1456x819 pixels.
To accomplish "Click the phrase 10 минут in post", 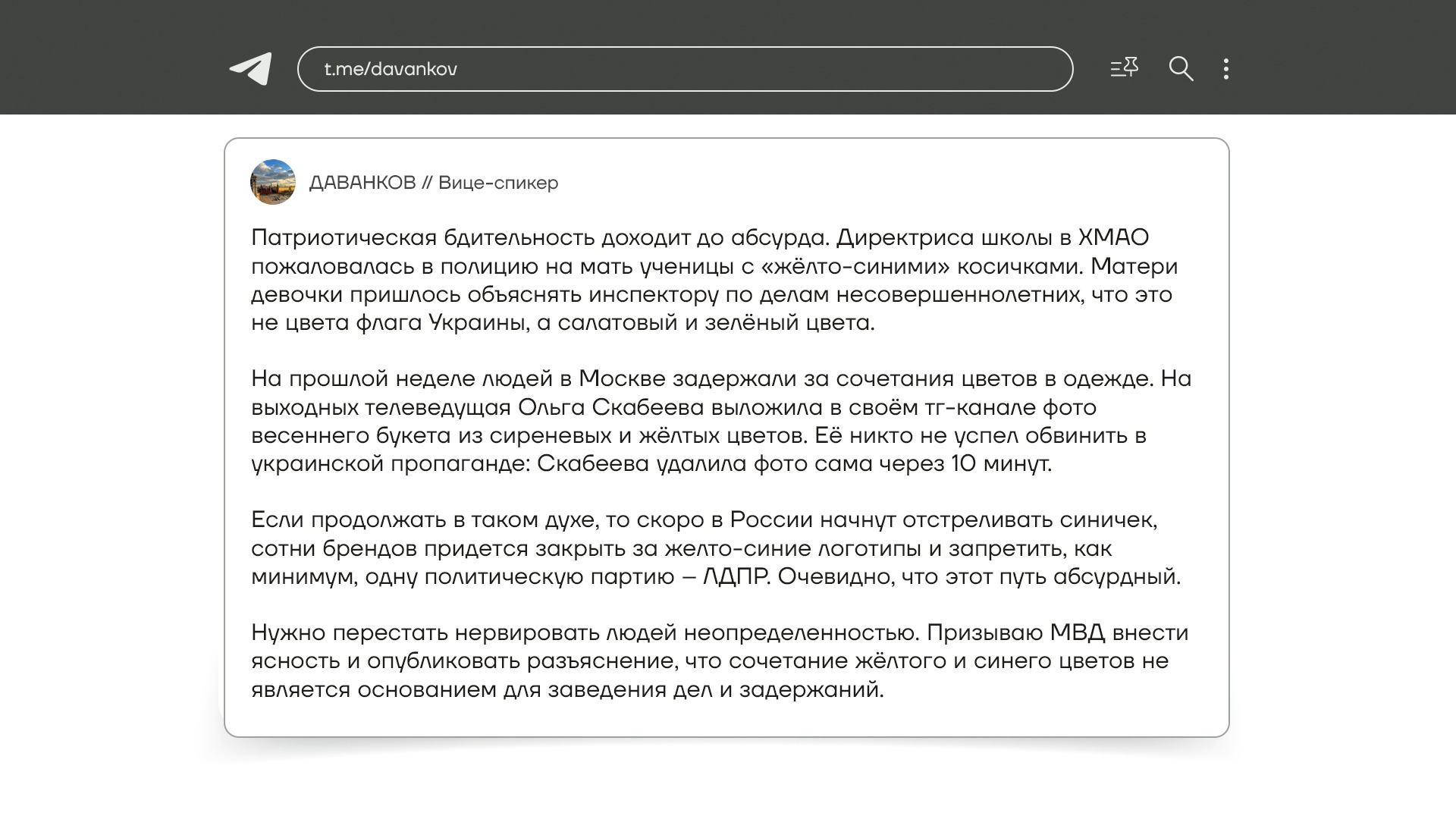I will pyautogui.click(x=1001, y=463).
